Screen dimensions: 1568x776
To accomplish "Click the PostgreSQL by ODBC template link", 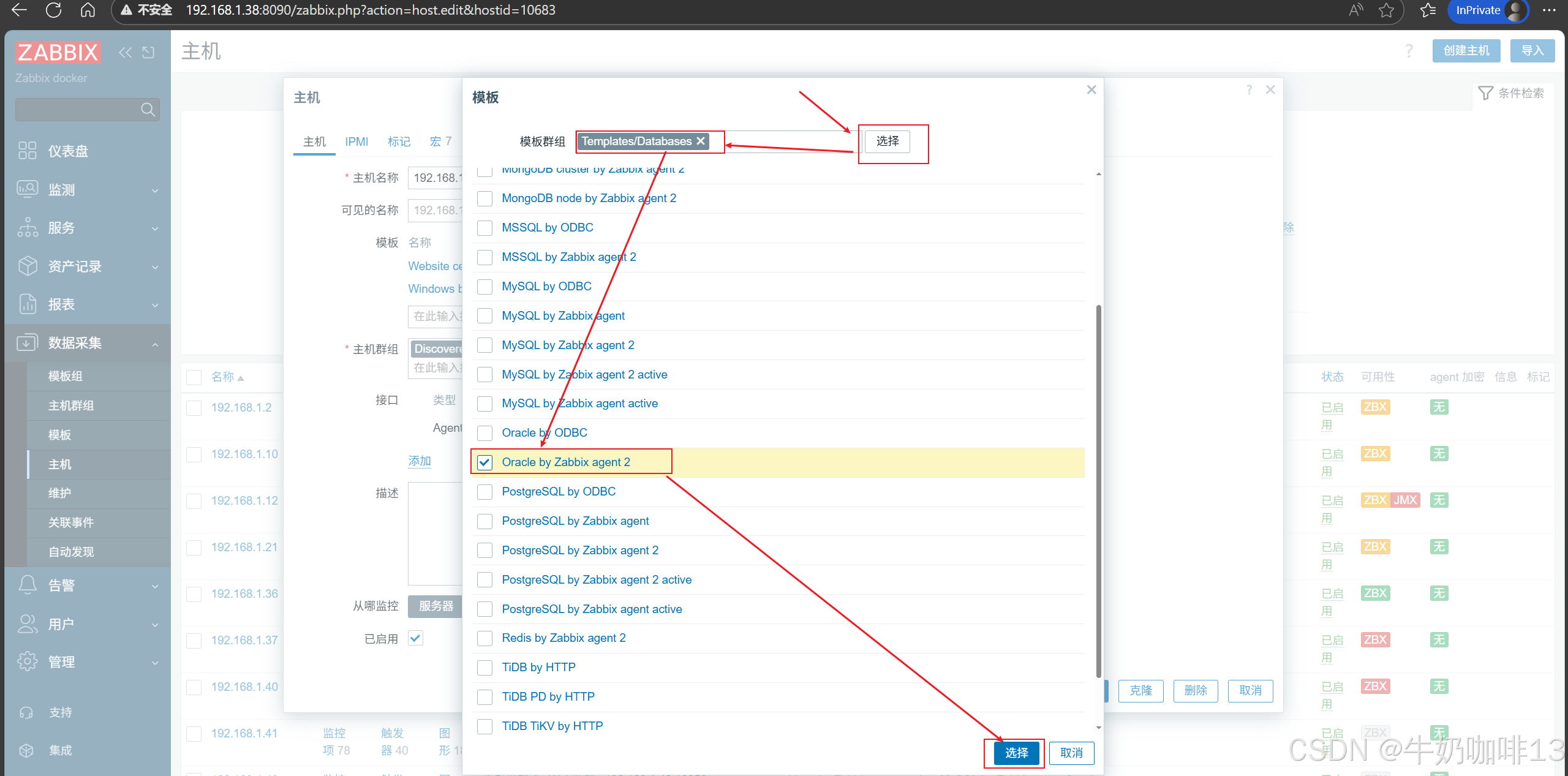I will (x=558, y=492).
